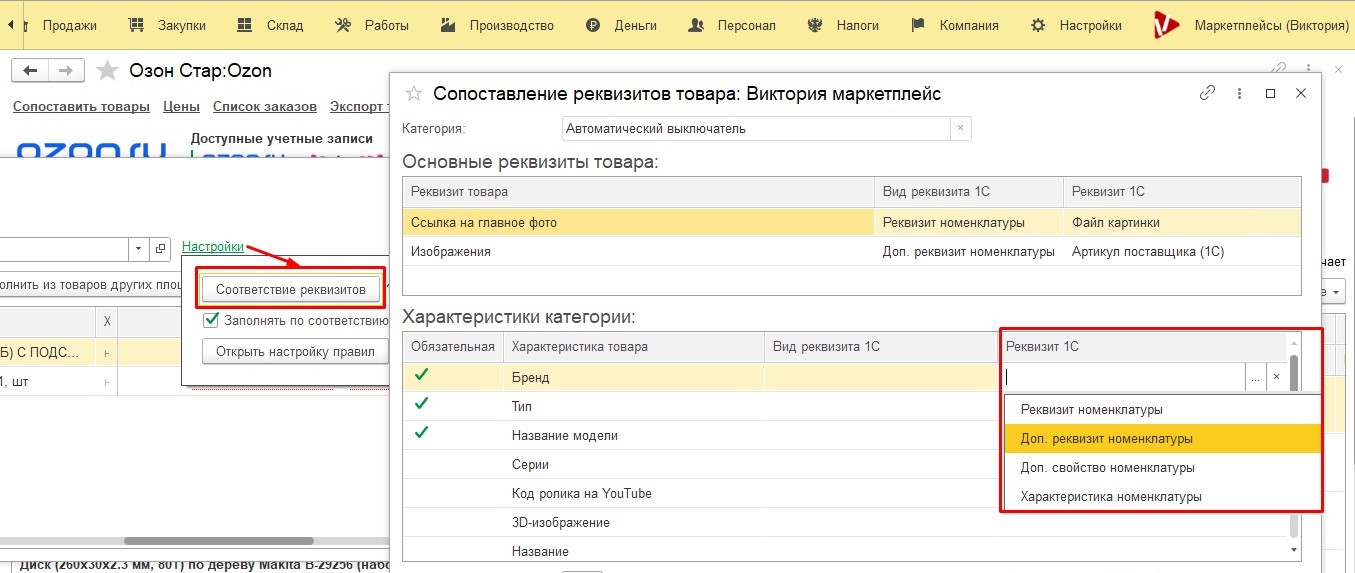
Task: Click the Открыть настройку правил button
Action: click(295, 351)
